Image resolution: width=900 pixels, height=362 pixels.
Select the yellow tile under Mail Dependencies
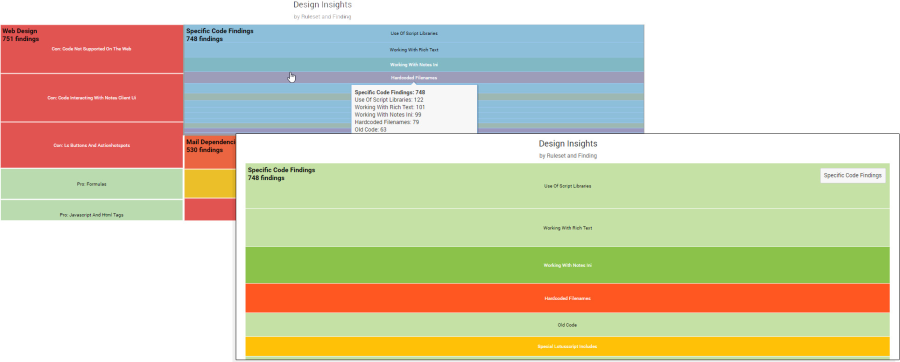210,184
